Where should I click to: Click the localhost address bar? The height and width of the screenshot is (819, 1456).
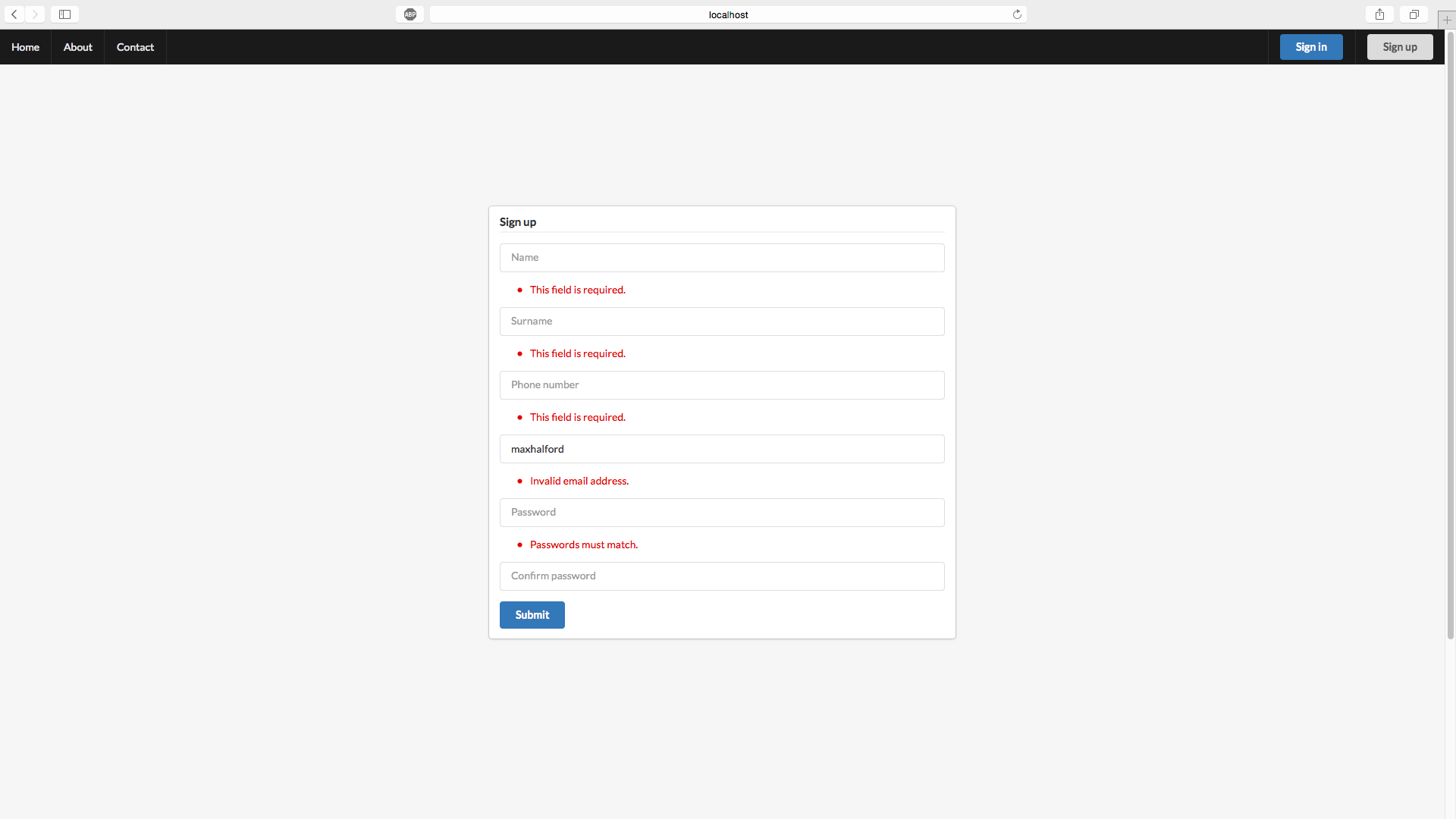pos(727,14)
